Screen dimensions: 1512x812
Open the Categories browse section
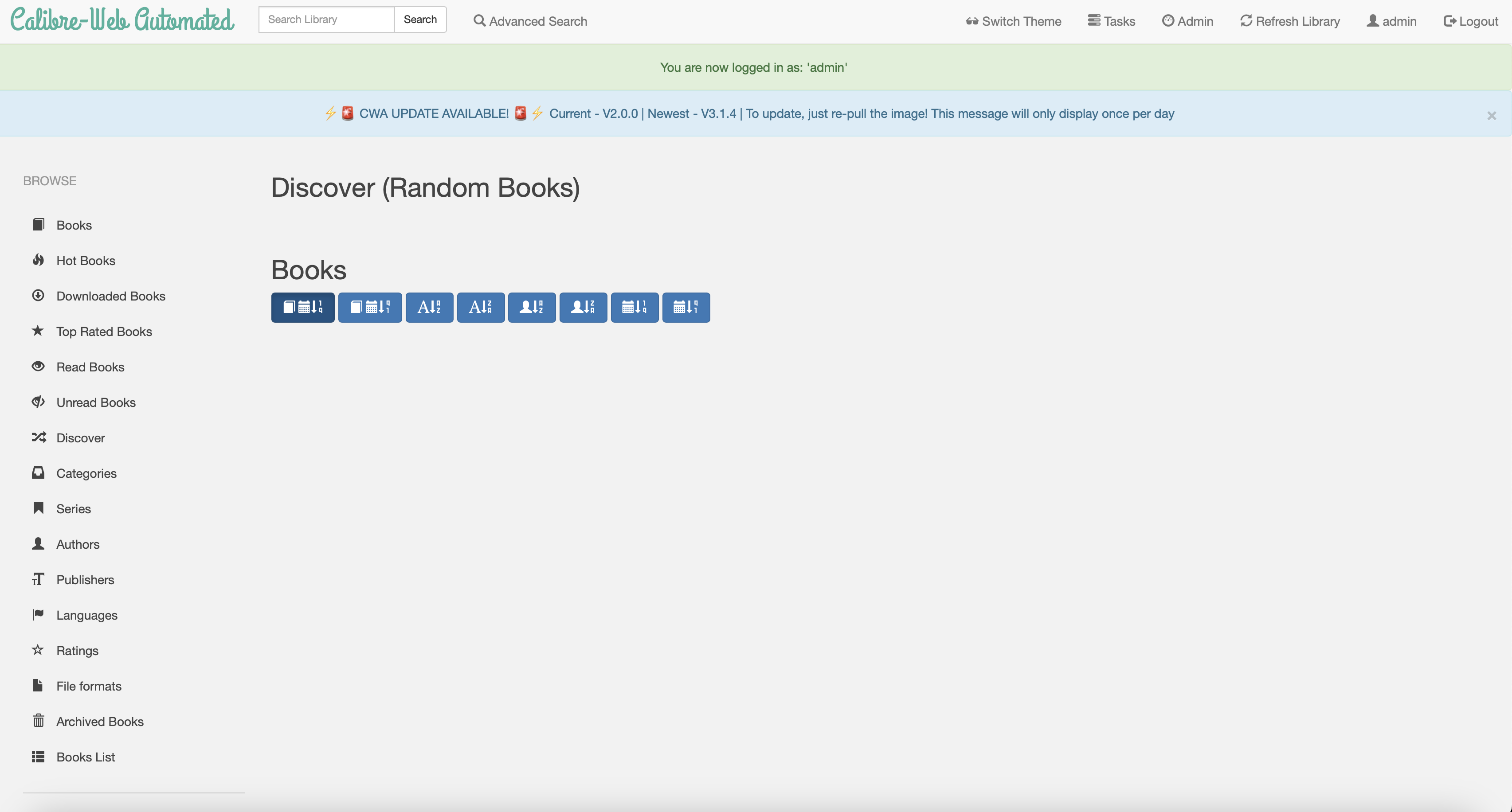[86, 473]
